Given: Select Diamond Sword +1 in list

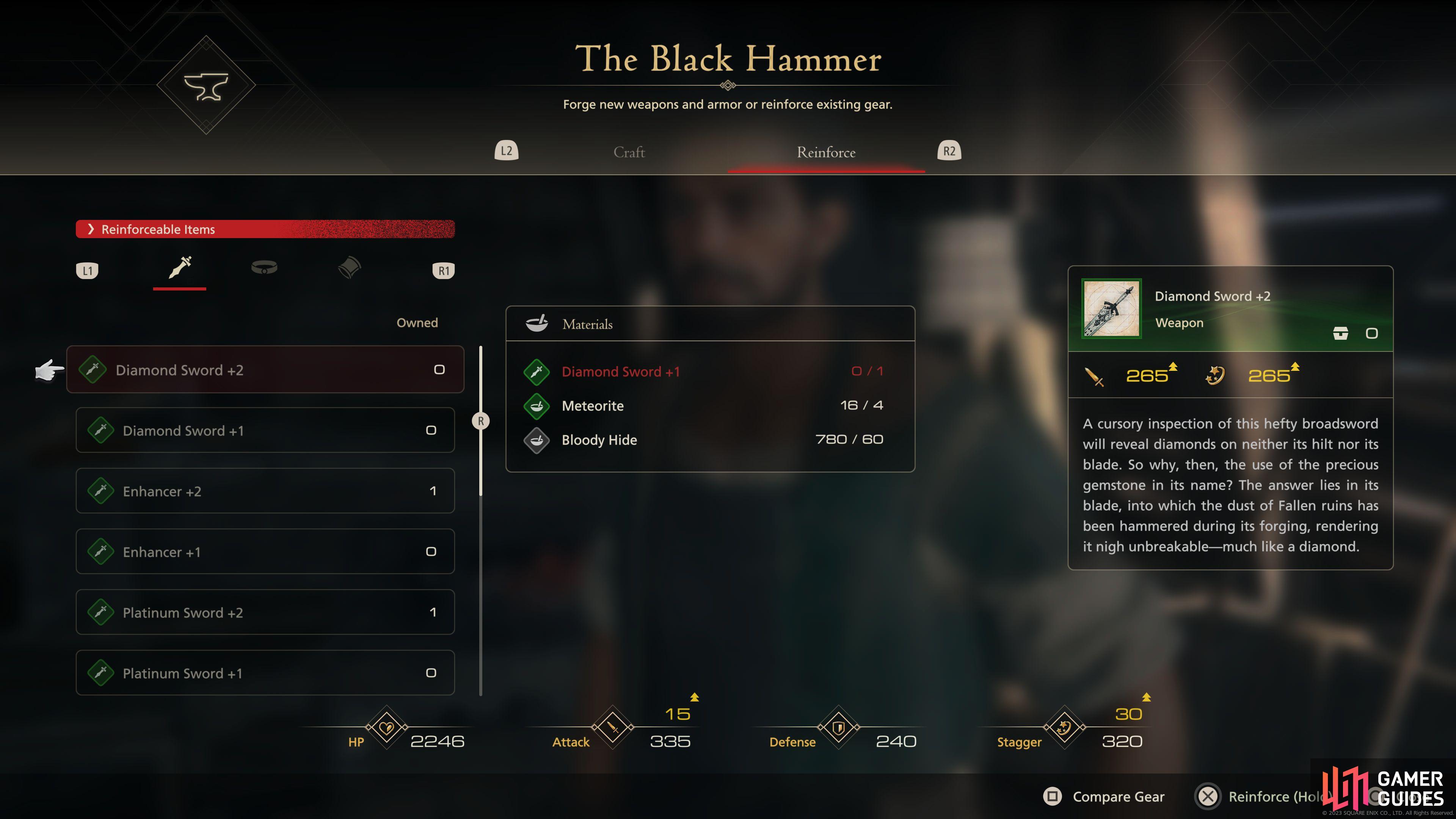Looking at the screenshot, I should click(x=265, y=430).
